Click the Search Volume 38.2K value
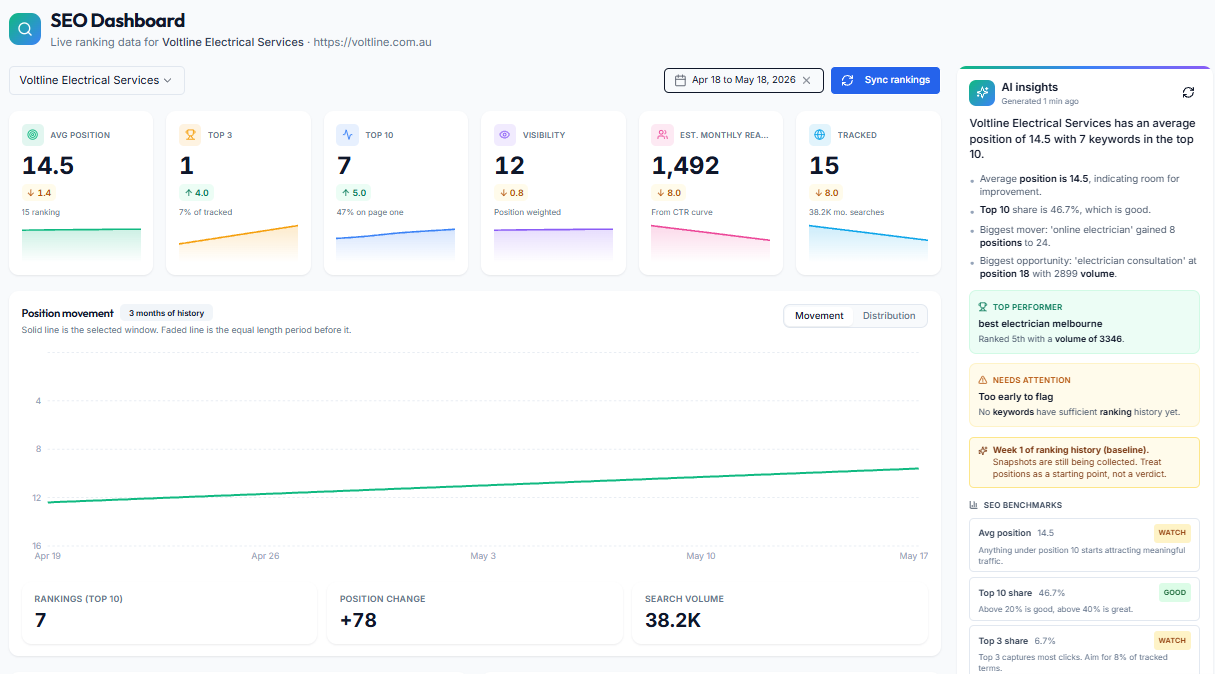Viewport: 1215px width, 674px height. point(673,620)
